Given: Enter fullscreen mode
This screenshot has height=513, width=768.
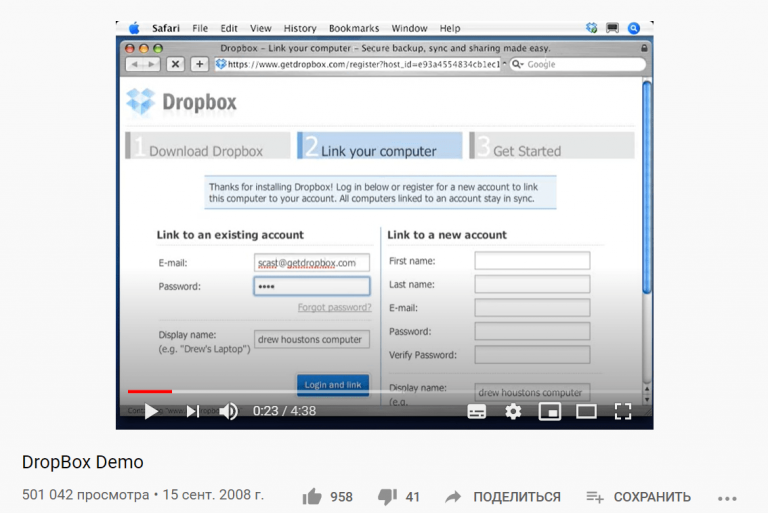Looking at the screenshot, I should [x=623, y=411].
